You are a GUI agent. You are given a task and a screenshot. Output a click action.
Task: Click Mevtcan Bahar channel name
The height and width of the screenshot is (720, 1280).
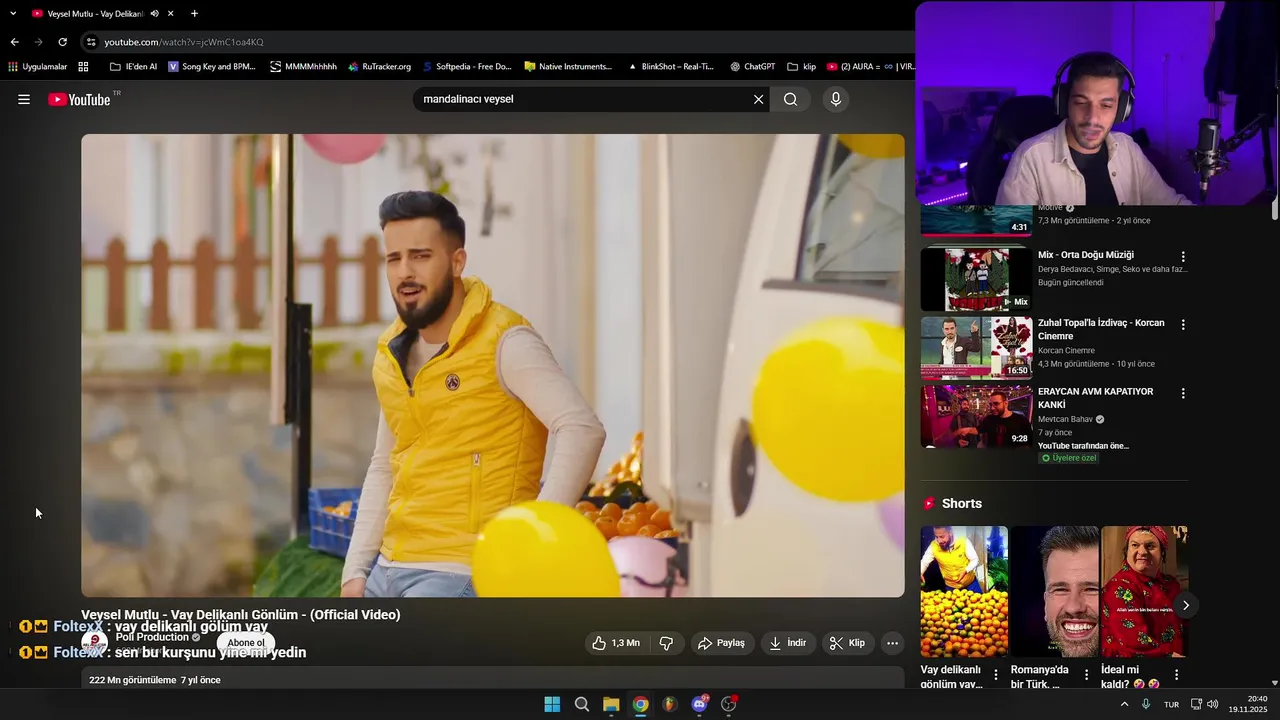tap(1066, 419)
